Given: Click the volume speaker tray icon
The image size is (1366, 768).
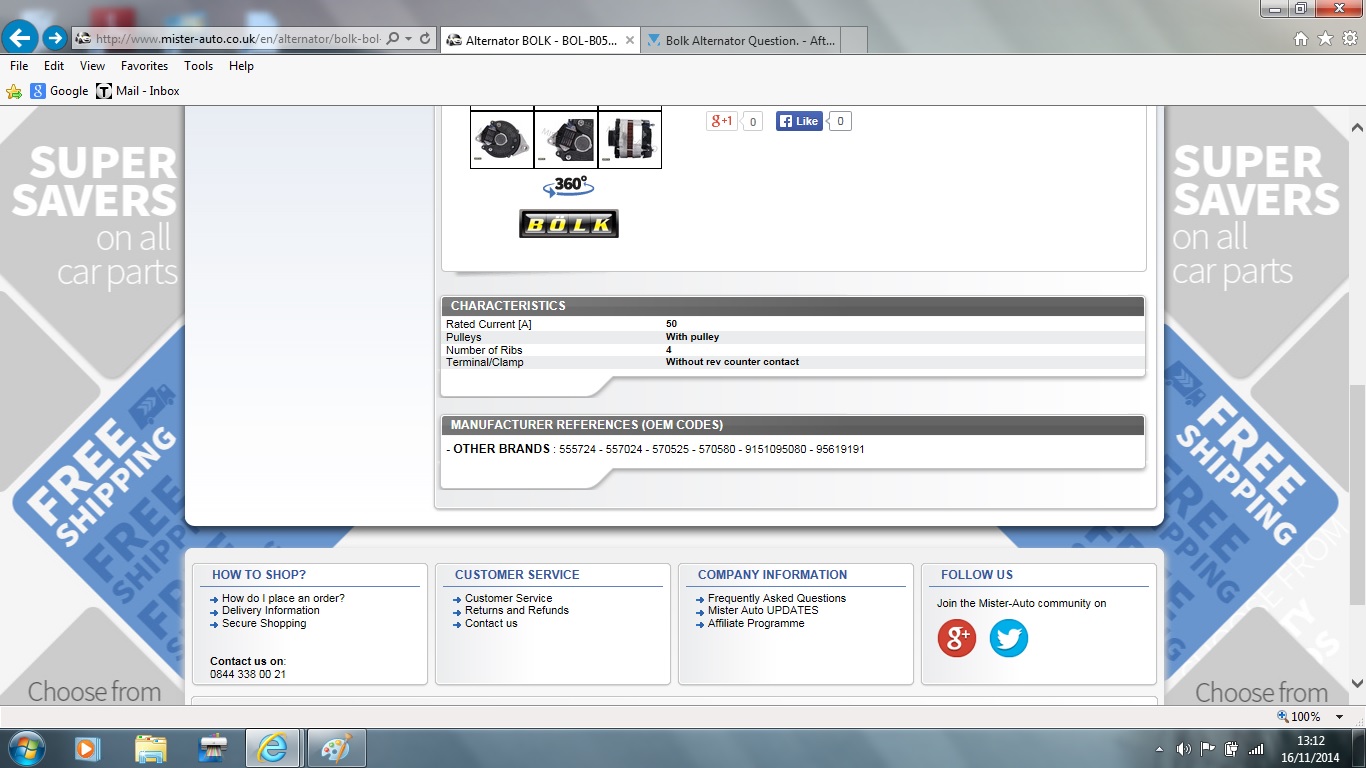Looking at the screenshot, I should 1184,749.
